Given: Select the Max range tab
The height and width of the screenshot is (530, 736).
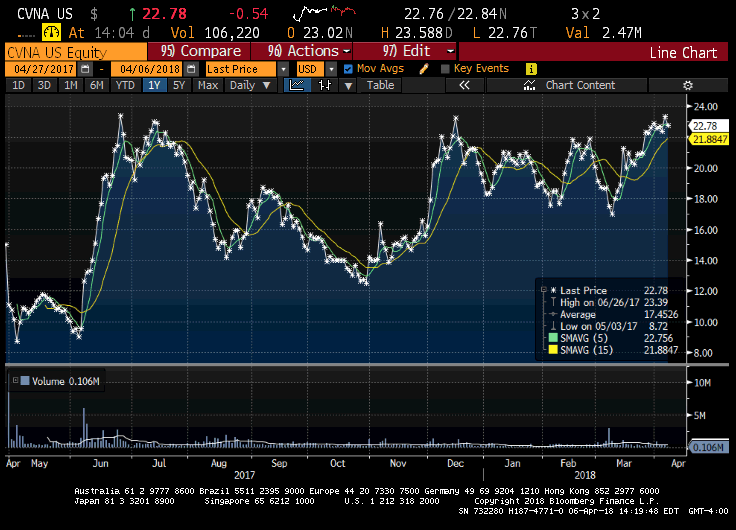Looking at the screenshot, I should 208,85.
